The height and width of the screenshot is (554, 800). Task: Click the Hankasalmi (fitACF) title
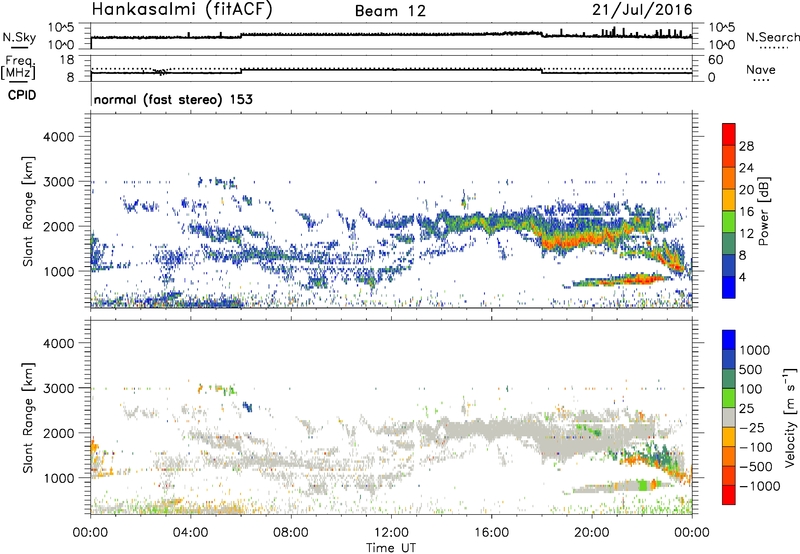tap(182, 10)
